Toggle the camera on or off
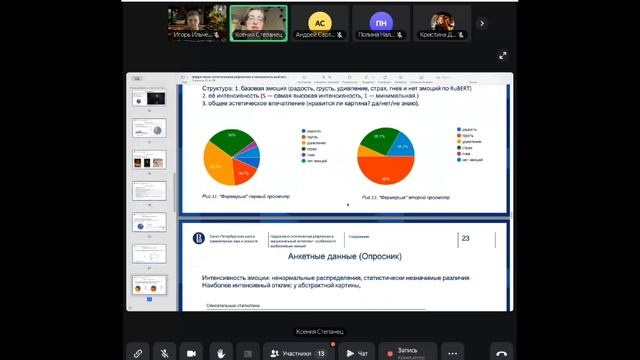Screen dimensions: 640x360 click(x=191, y=353)
